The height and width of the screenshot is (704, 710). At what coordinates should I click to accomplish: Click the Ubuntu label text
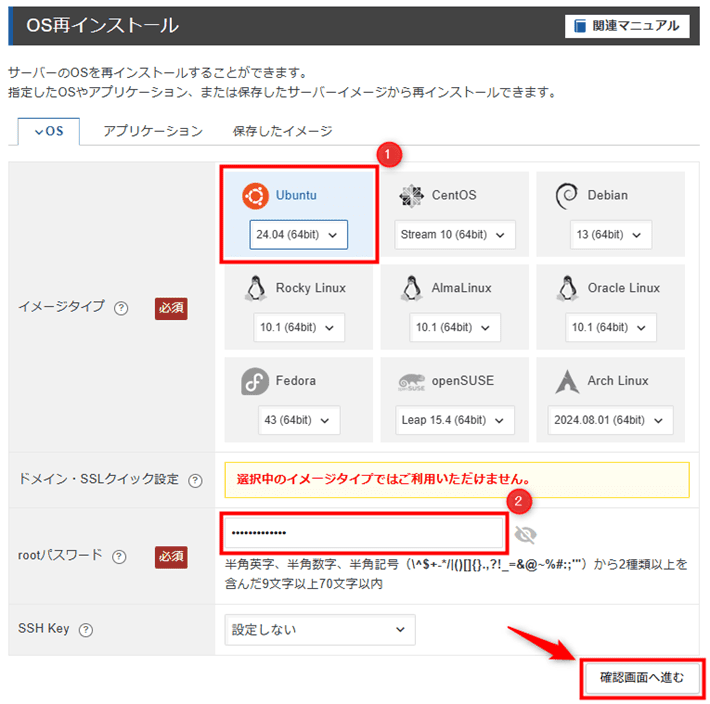point(296,196)
